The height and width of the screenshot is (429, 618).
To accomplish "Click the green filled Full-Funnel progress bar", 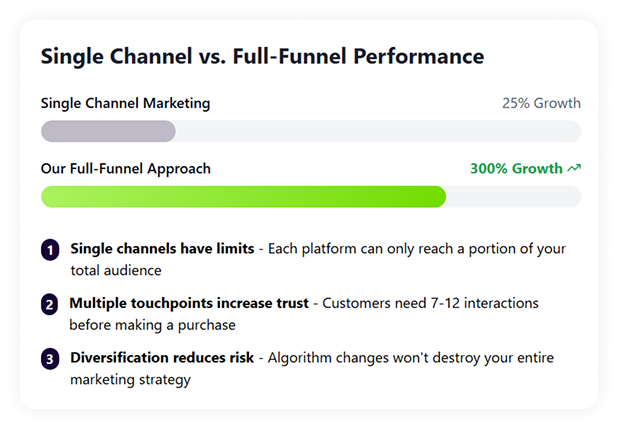I will coord(243,197).
